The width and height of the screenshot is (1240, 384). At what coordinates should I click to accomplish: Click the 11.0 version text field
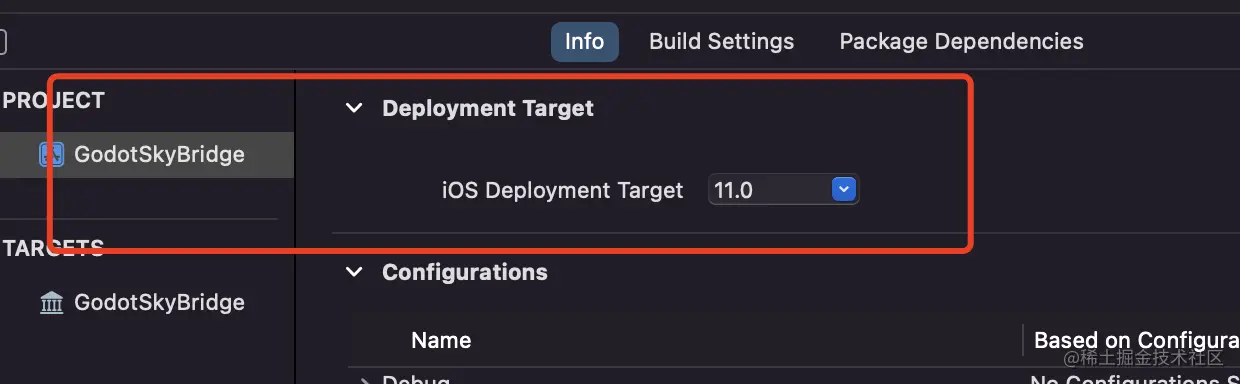(x=769, y=189)
